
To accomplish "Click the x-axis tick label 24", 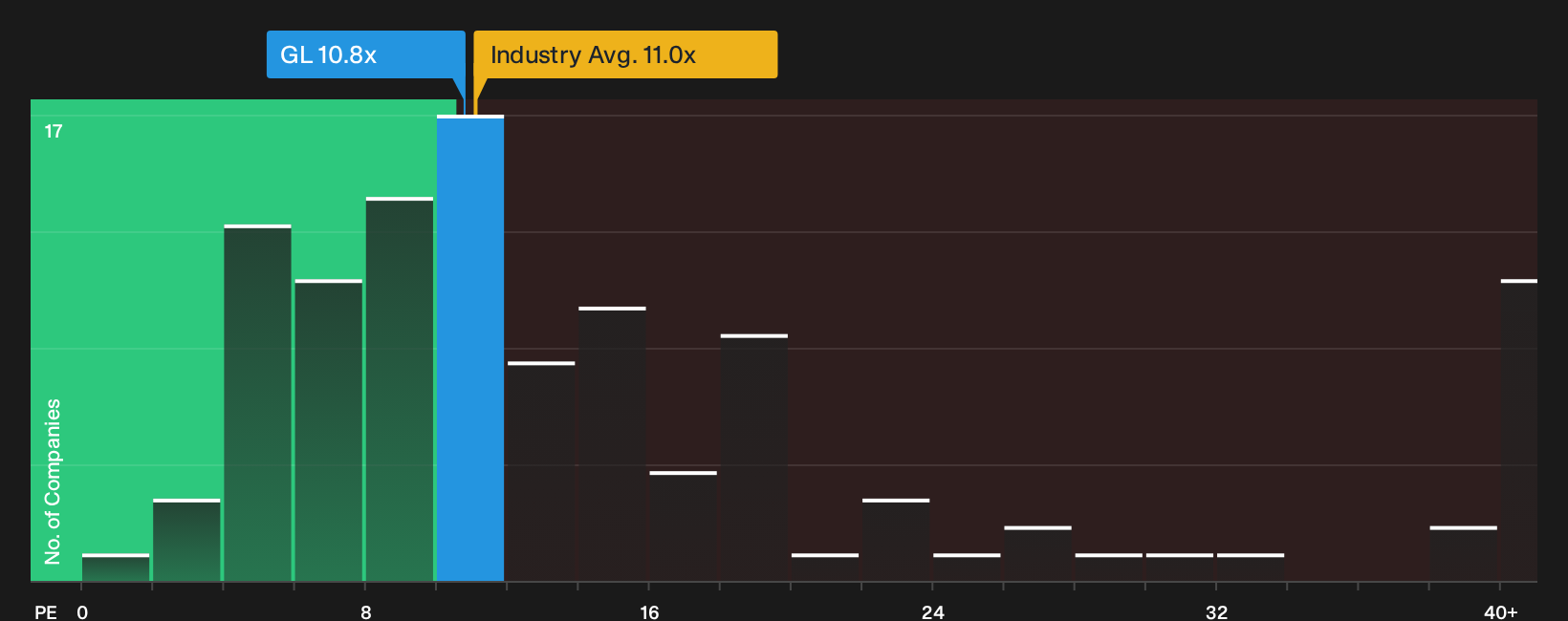I will (x=933, y=612).
